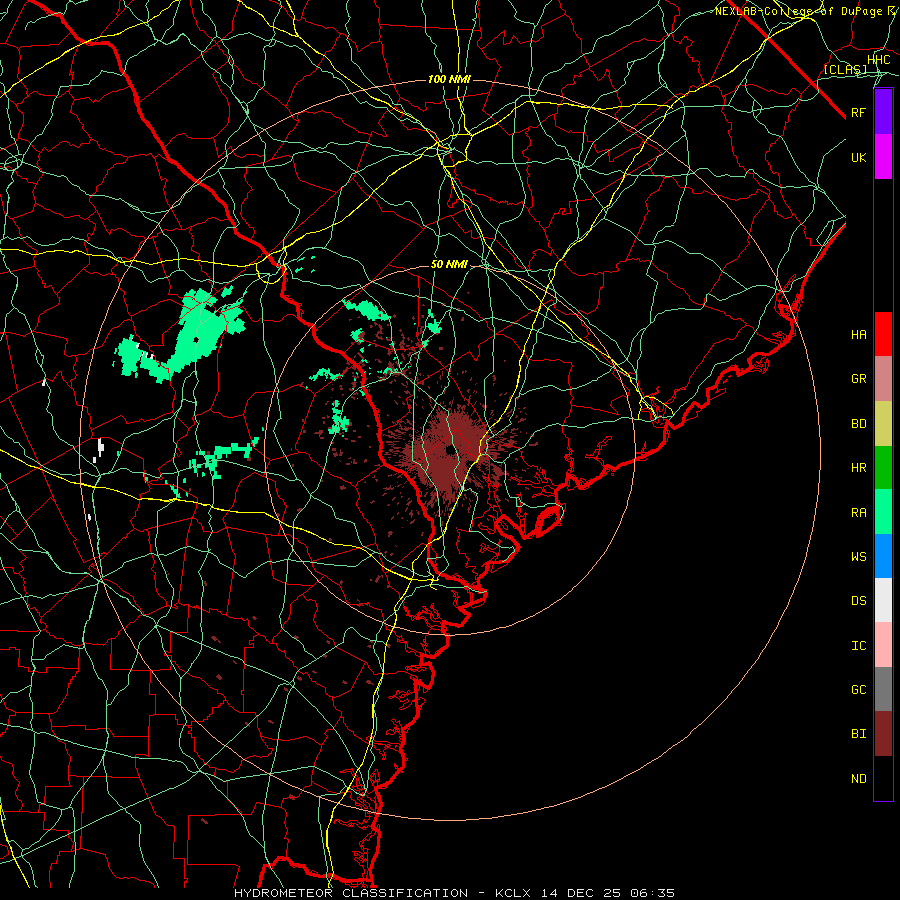
Task: Click the WS legend label
Action: (x=859, y=557)
